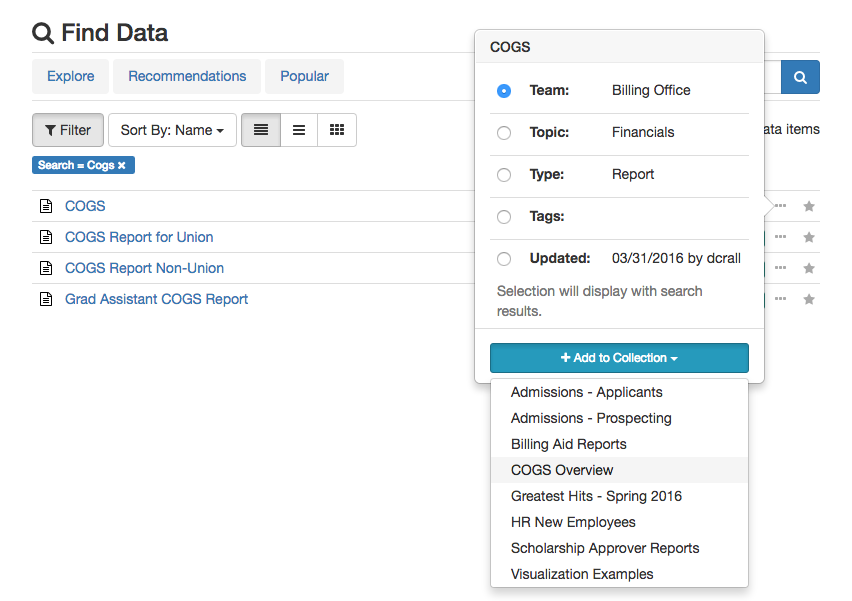
Task: Switch to the grid view icon
Action: click(x=337, y=130)
